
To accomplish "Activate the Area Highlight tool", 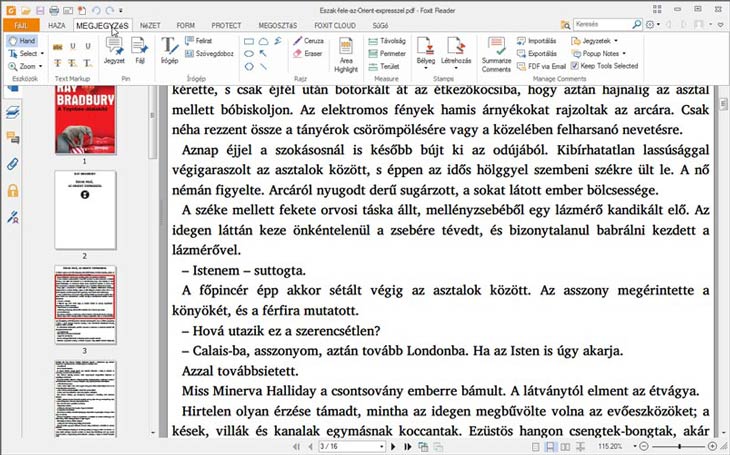I will (345, 54).
